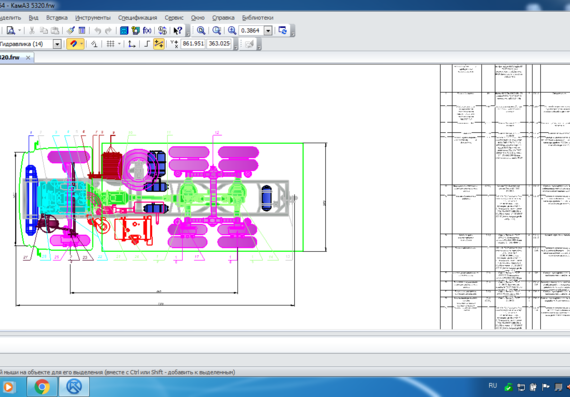Viewport: 570px width, 397px height.
Task: Open the local coordinate system tool
Action: 132,44
